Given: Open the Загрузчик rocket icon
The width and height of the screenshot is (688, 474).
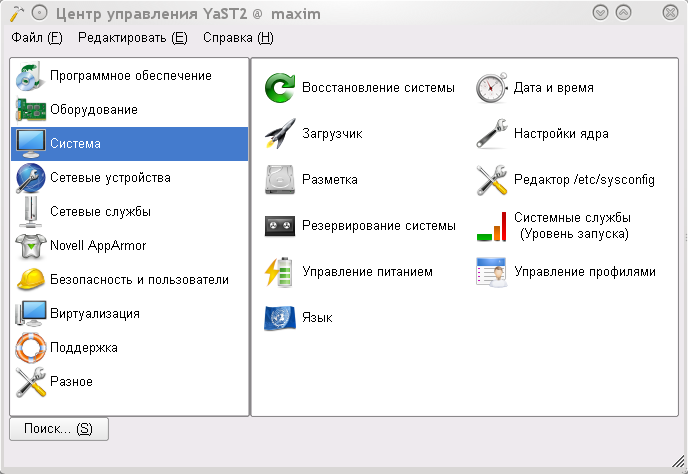Looking at the screenshot, I should click(x=280, y=133).
